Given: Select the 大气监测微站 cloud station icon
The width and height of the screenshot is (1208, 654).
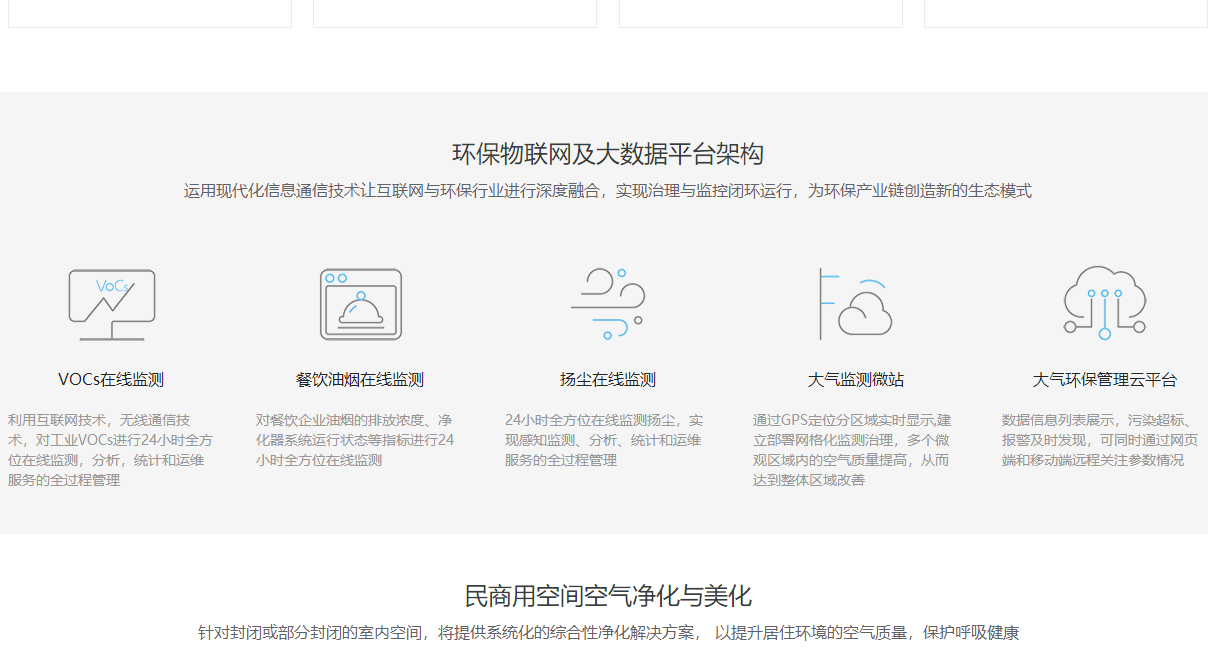Looking at the screenshot, I should point(855,302).
